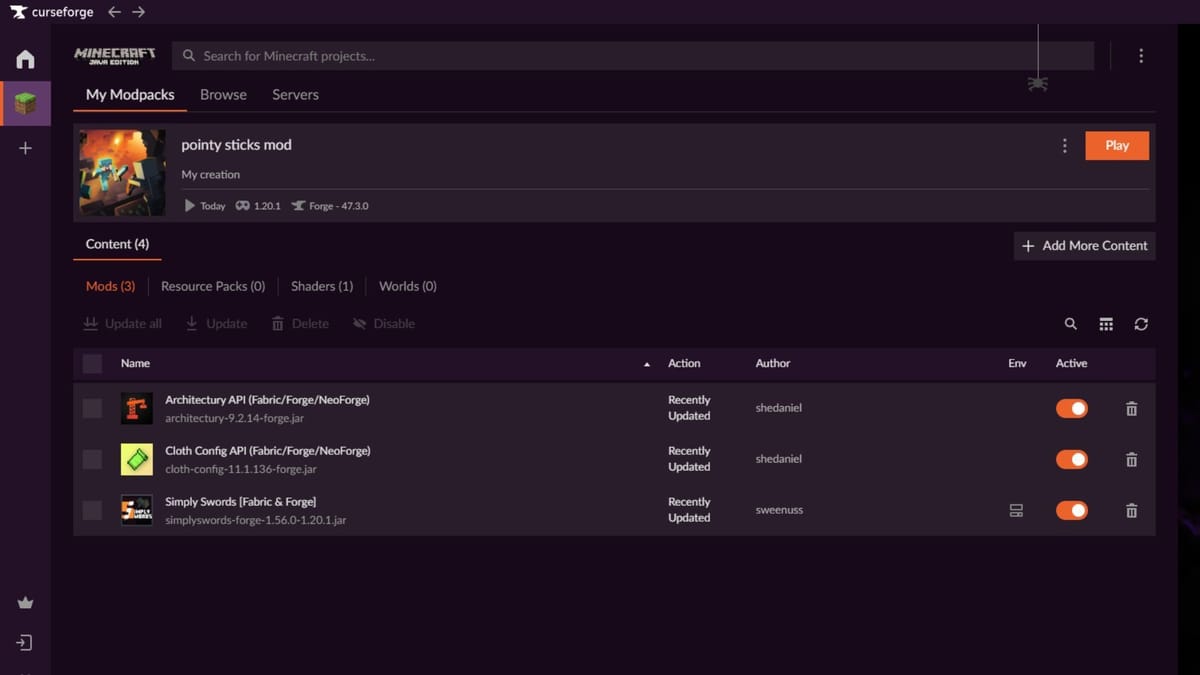Screen dimensions: 1200x675
Task: Switch to the Browse tab
Action: tap(223, 95)
